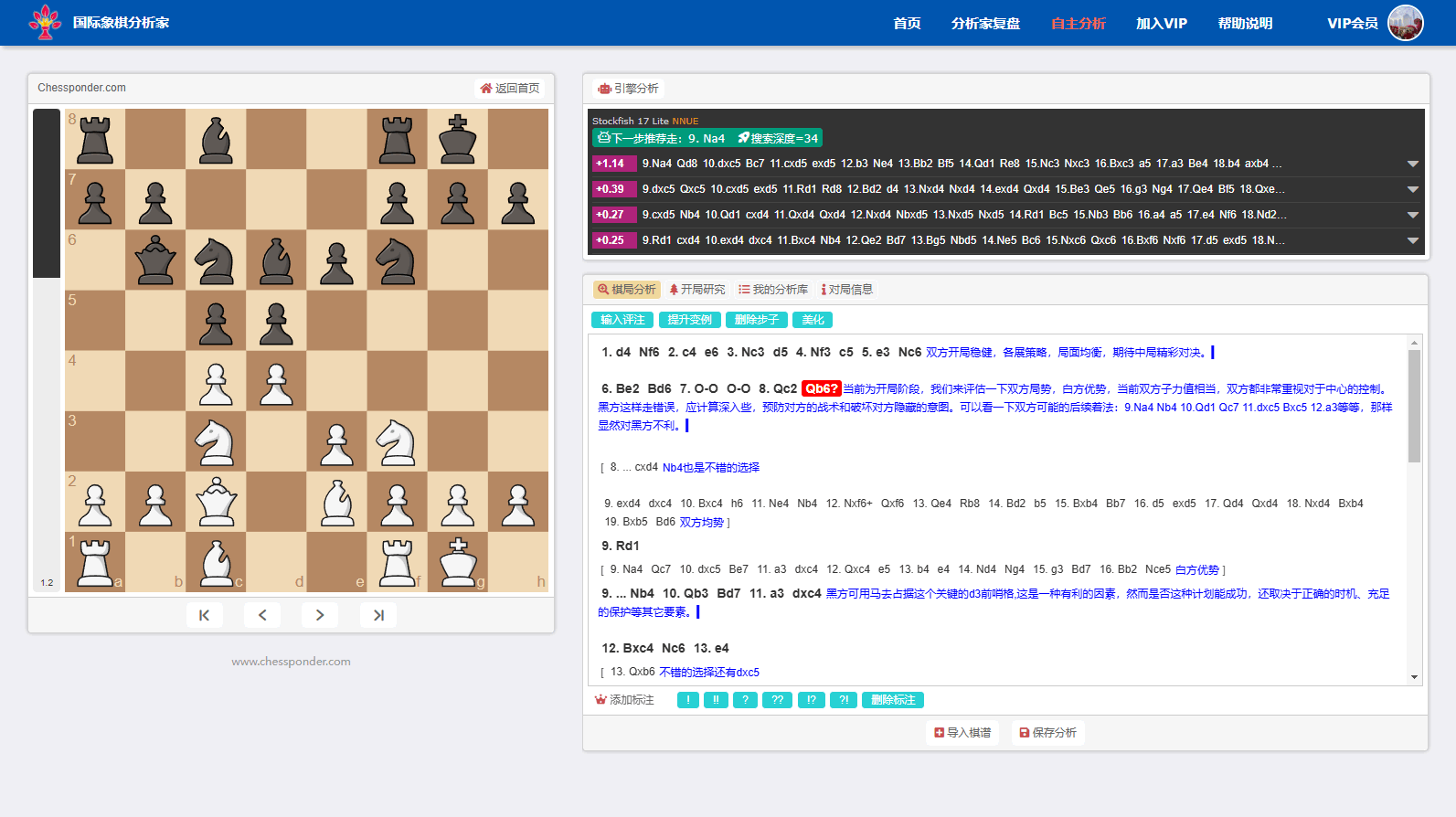
Task: Click the 保存分析 button
Action: click(x=1047, y=733)
